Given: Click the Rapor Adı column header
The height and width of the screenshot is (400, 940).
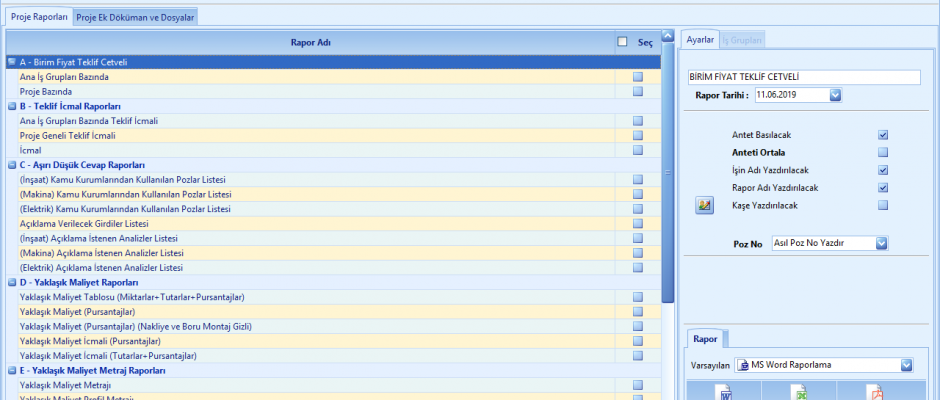Looking at the screenshot, I should coord(310,42).
